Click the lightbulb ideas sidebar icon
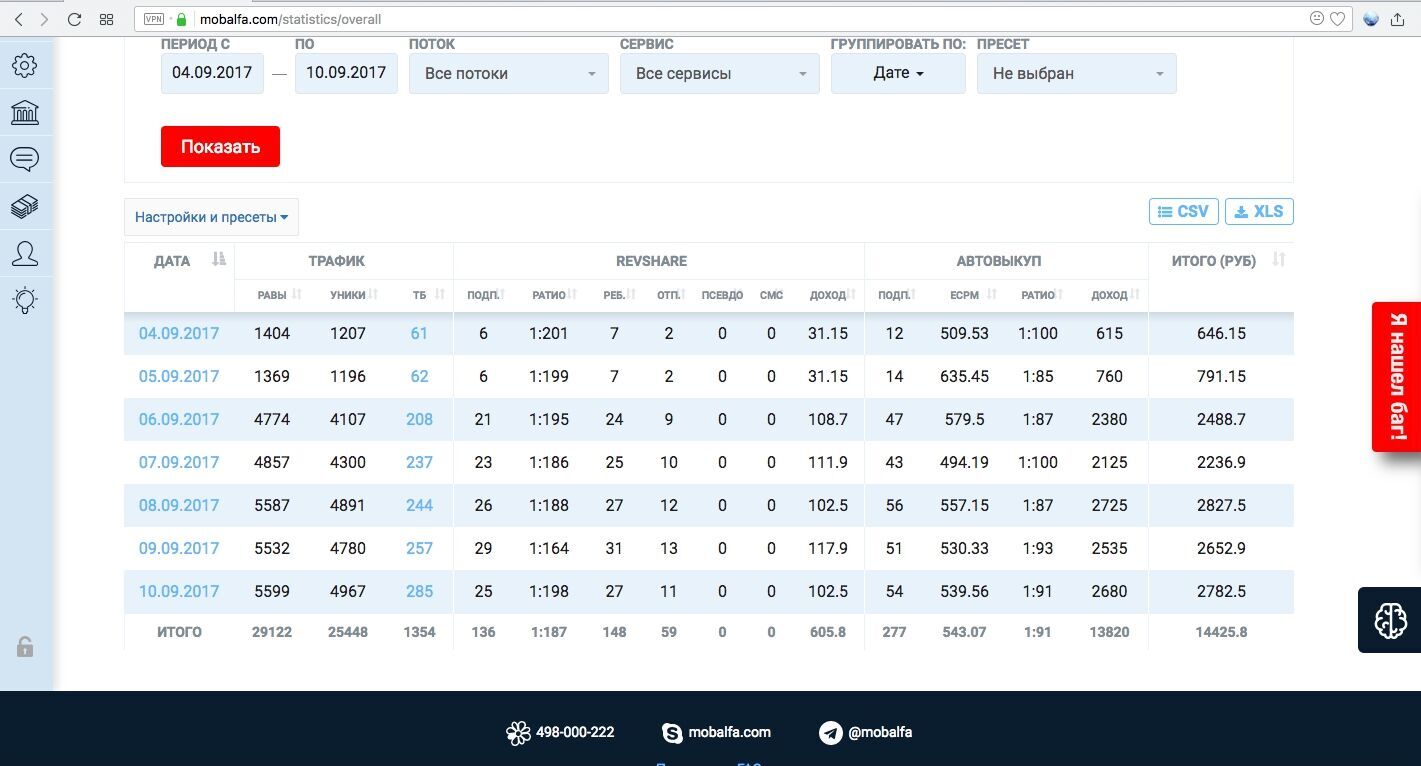This screenshot has width=1421, height=766. click(x=25, y=300)
